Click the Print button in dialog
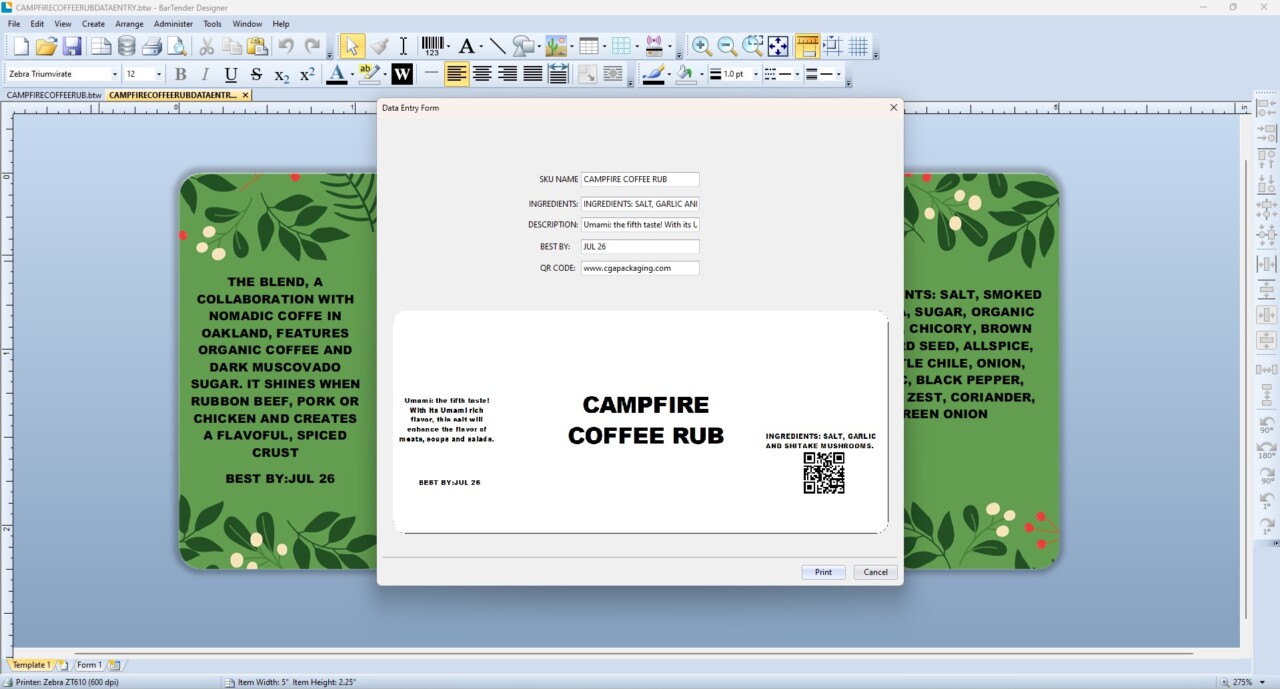1280x689 pixels. (823, 572)
